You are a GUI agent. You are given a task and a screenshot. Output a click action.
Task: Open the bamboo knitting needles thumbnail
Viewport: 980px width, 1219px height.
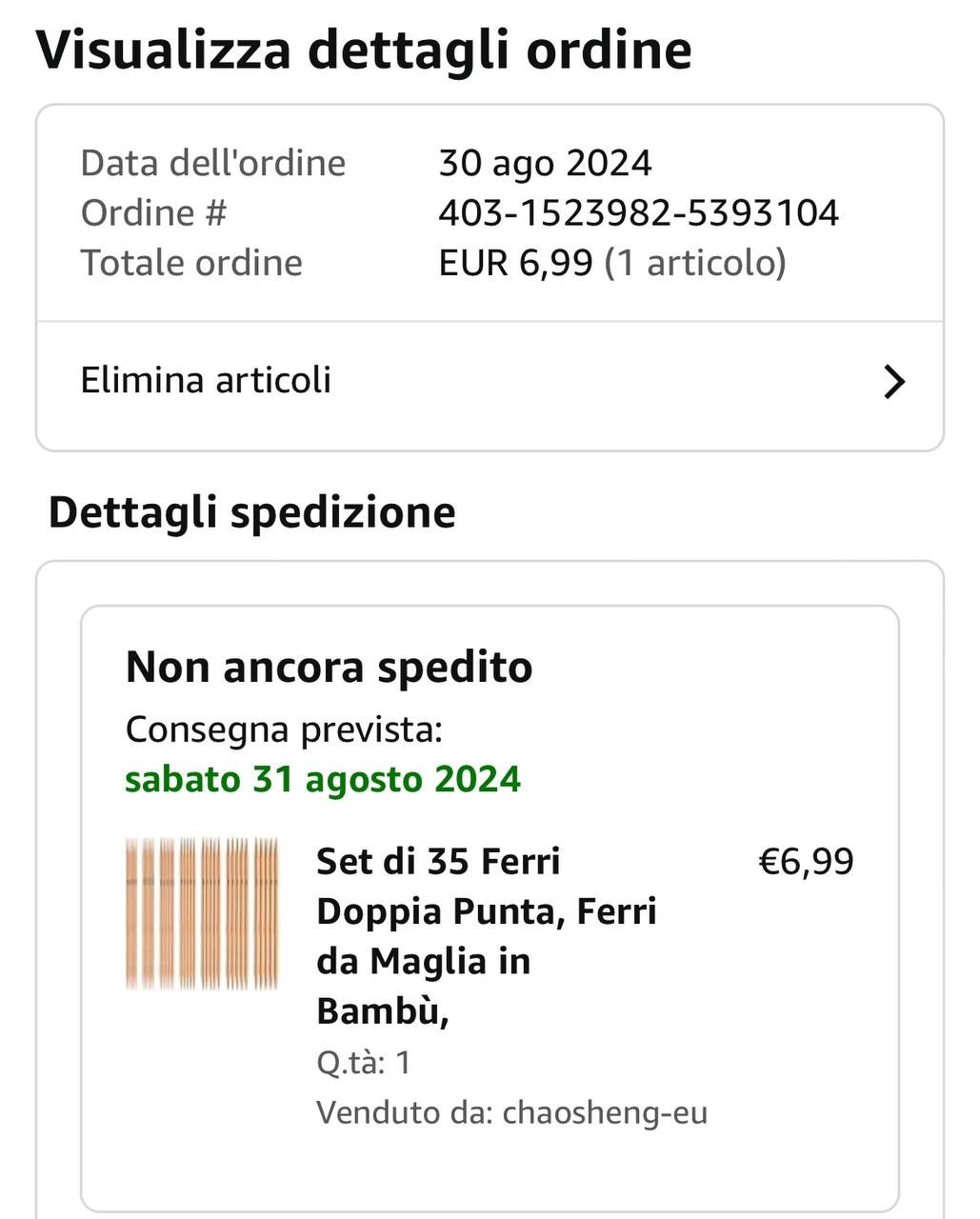click(x=202, y=913)
